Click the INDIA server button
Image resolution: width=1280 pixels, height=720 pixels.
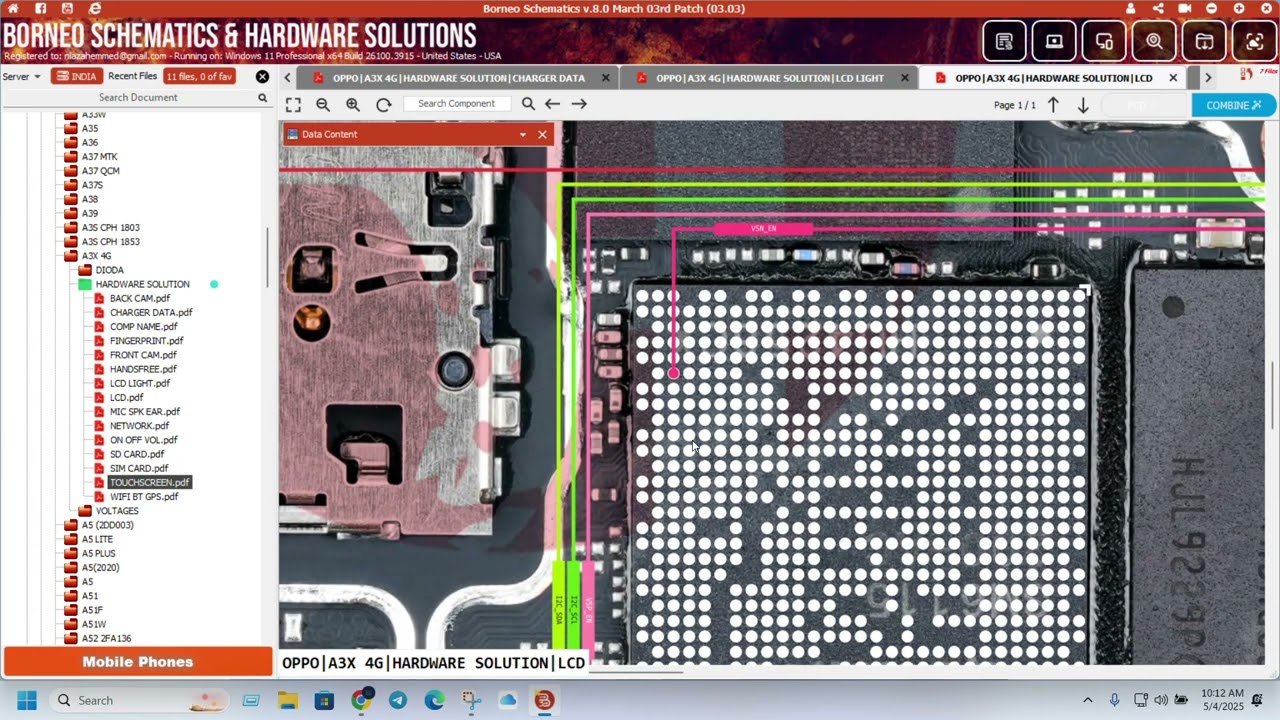point(76,77)
